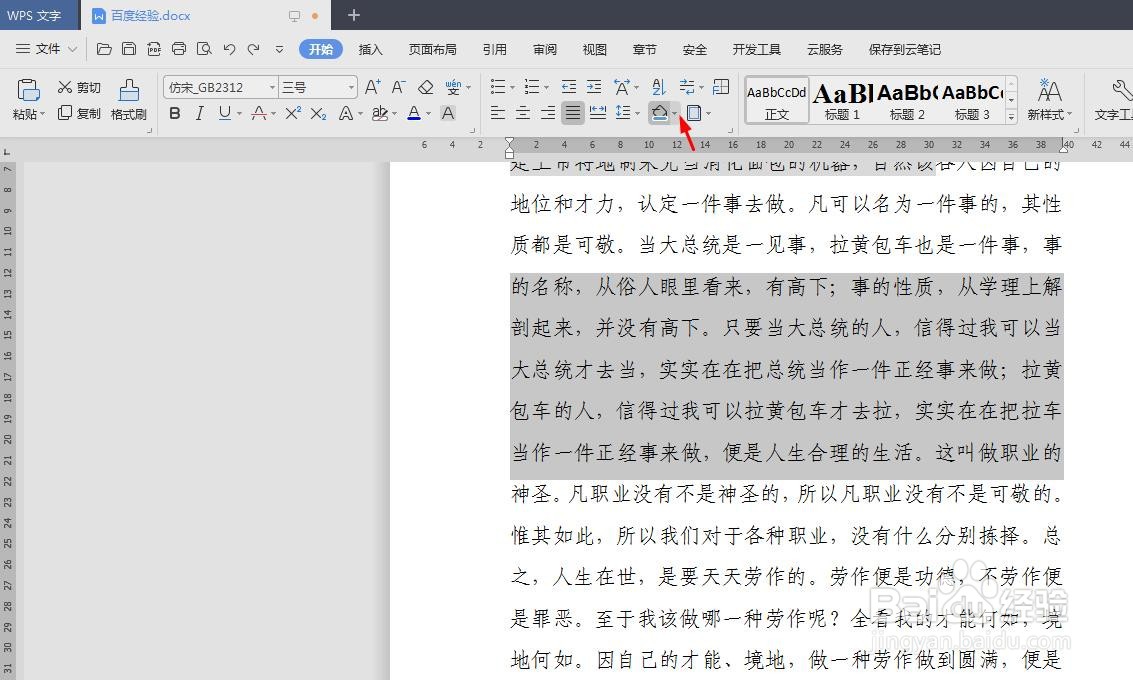Switch to the 插入 ribbon tab
Image resolution: width=1133 pixels, height=680 pixels.
pos(371,48)
